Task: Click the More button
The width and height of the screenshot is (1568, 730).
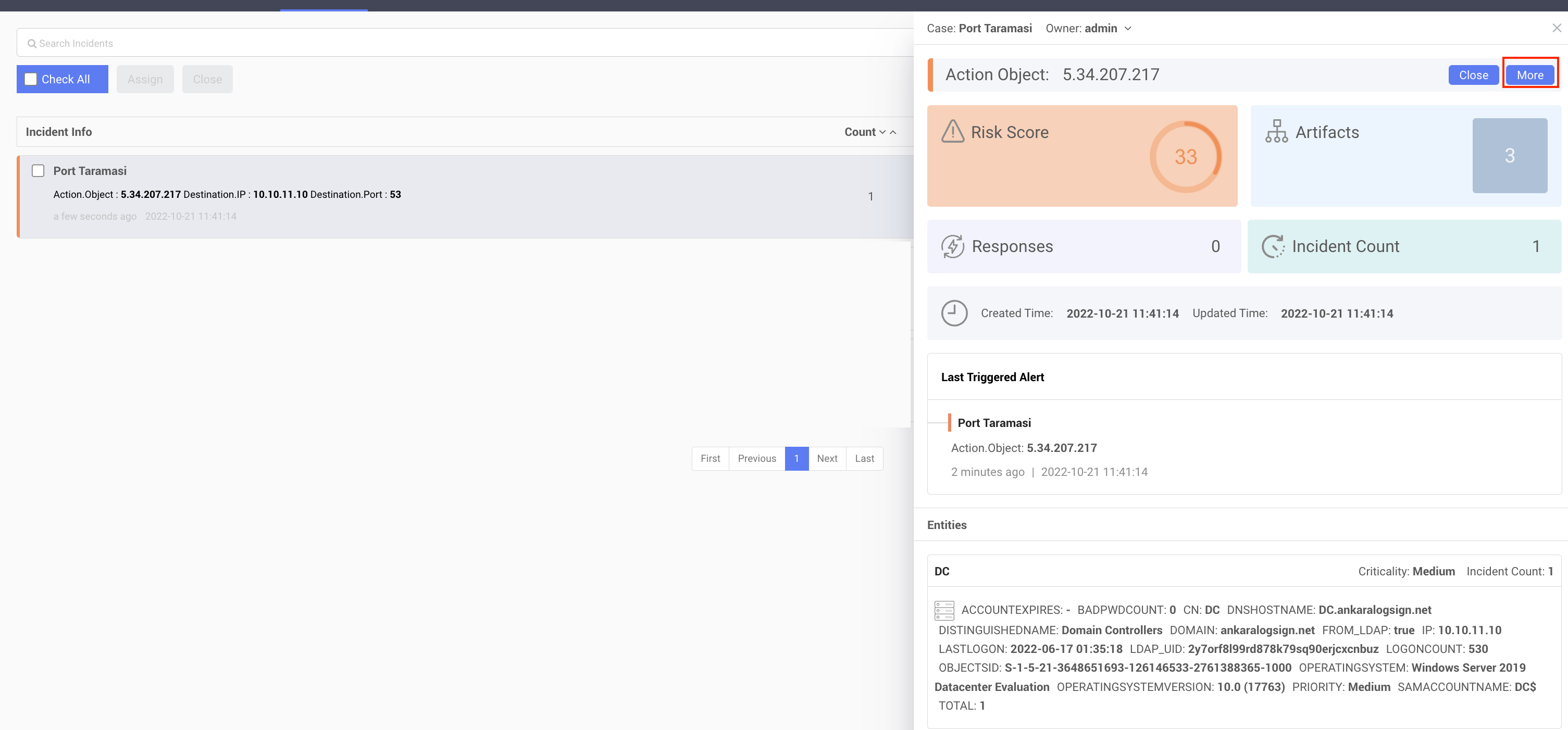Action: (1529, 75)
